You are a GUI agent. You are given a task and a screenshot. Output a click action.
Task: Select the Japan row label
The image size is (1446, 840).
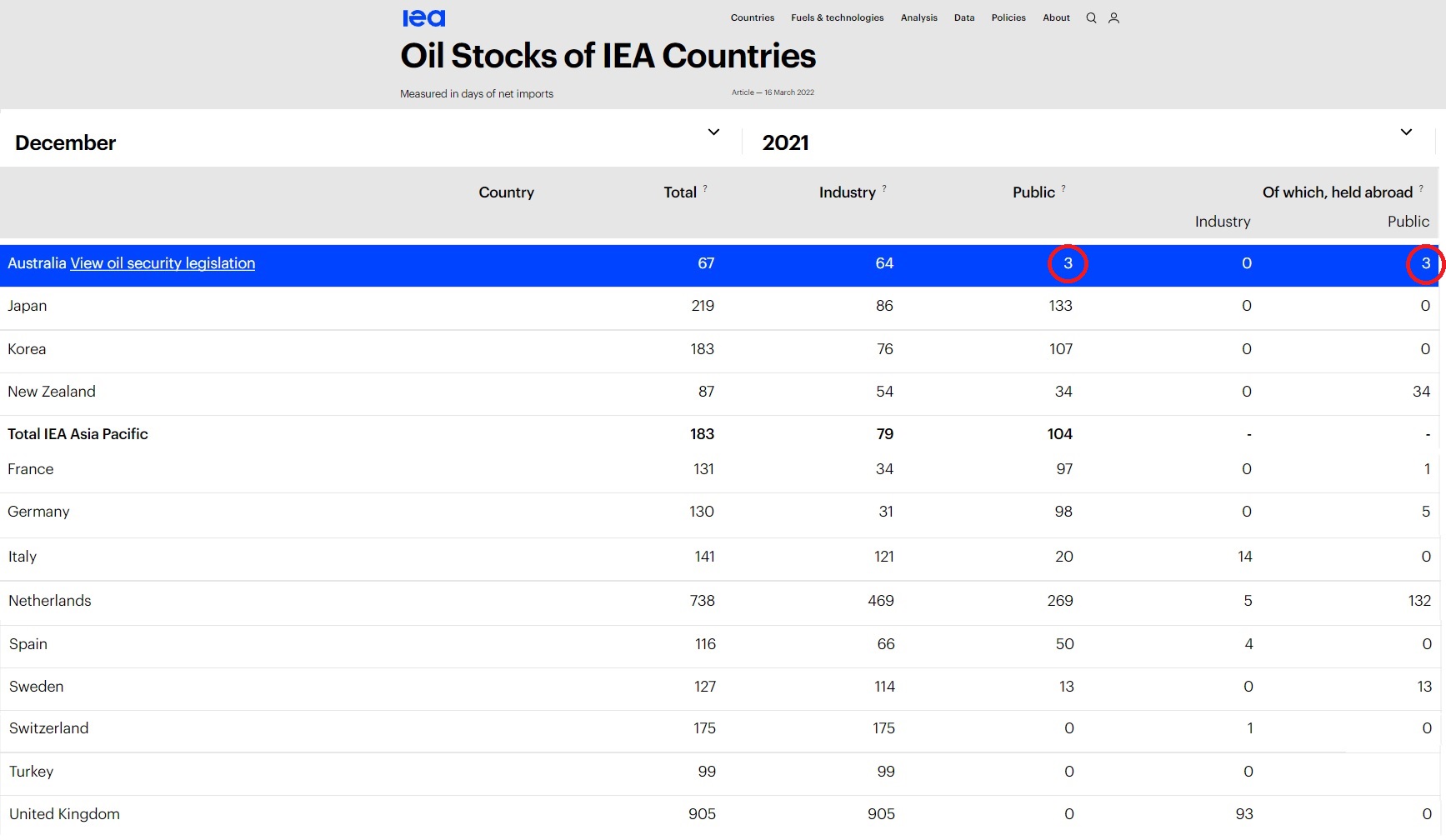click(x=28, y=306)
